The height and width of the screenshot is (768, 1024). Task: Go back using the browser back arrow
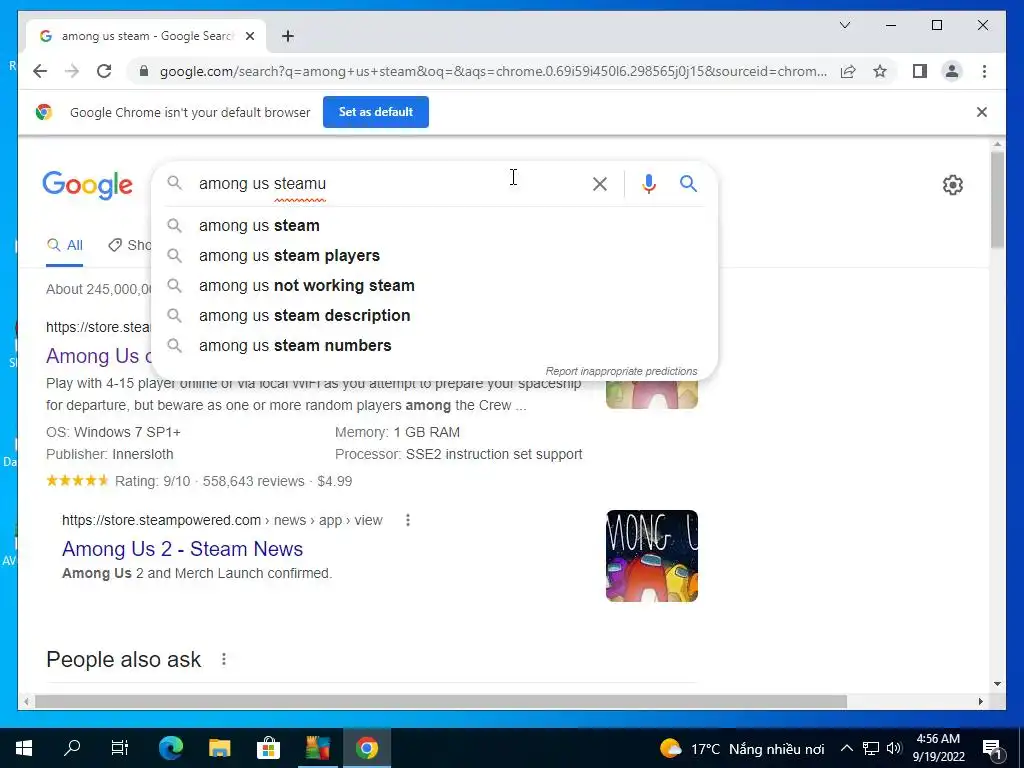[40, 71]
